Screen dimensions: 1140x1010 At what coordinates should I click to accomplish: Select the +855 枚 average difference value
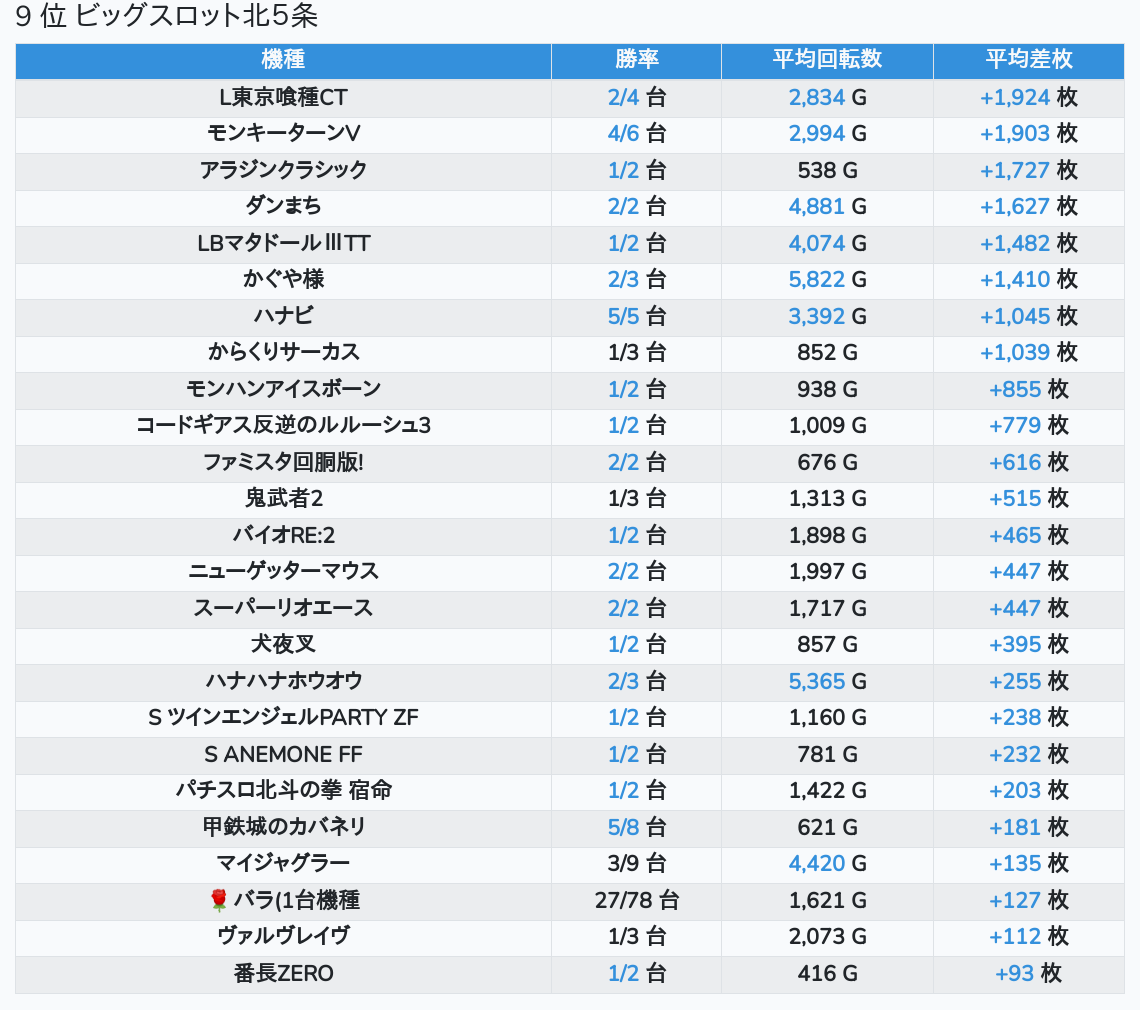[1029, 389]
